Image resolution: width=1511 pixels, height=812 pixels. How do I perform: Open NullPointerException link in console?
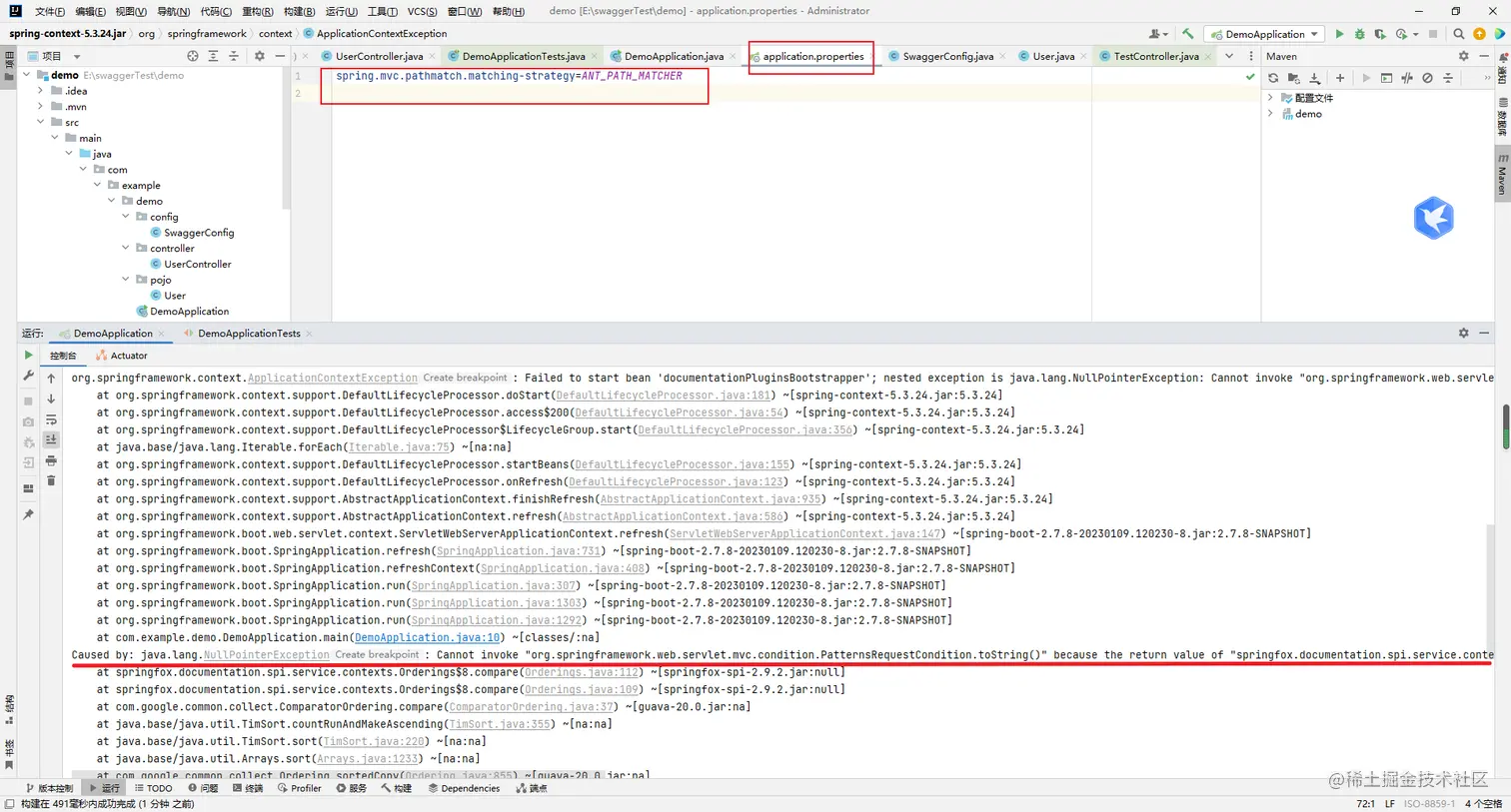coord(266,655)
